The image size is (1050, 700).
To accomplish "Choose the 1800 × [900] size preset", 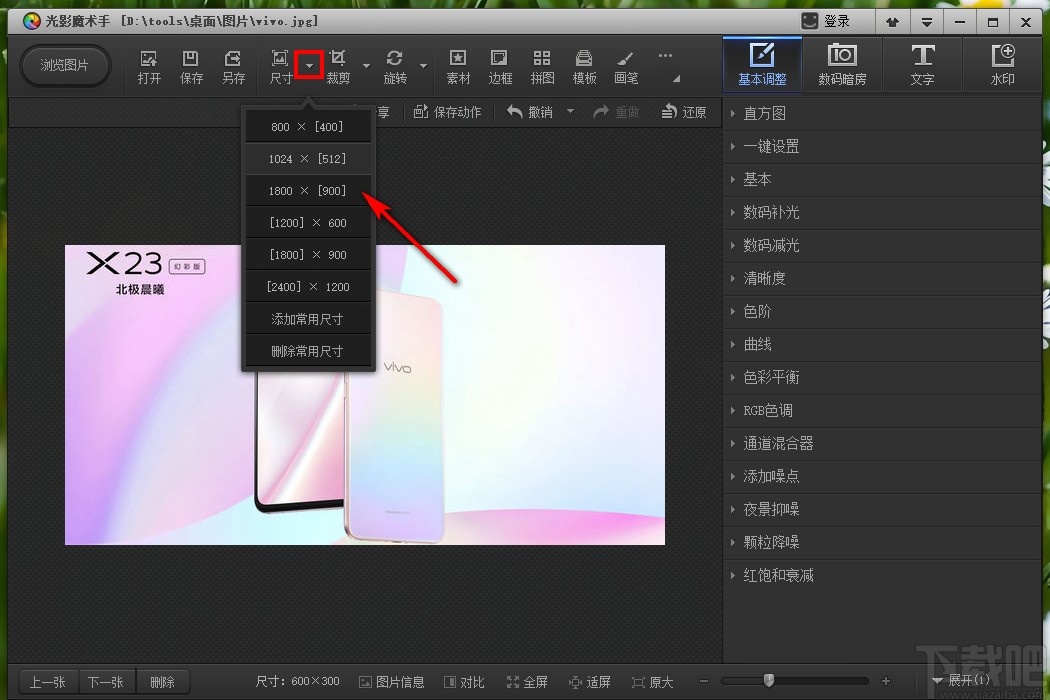I will click(x=308, y=191).
